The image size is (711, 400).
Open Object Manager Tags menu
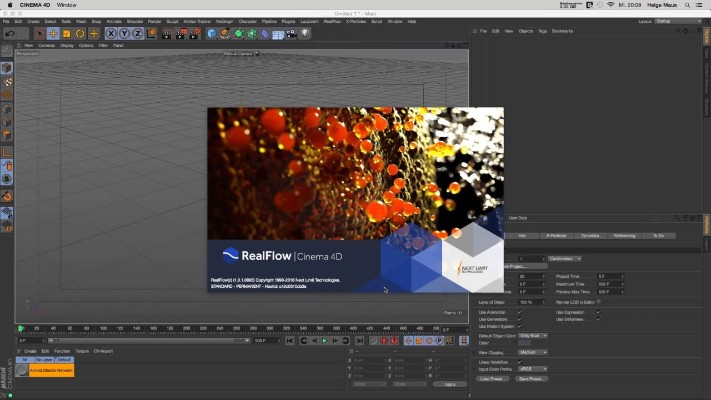542,31
